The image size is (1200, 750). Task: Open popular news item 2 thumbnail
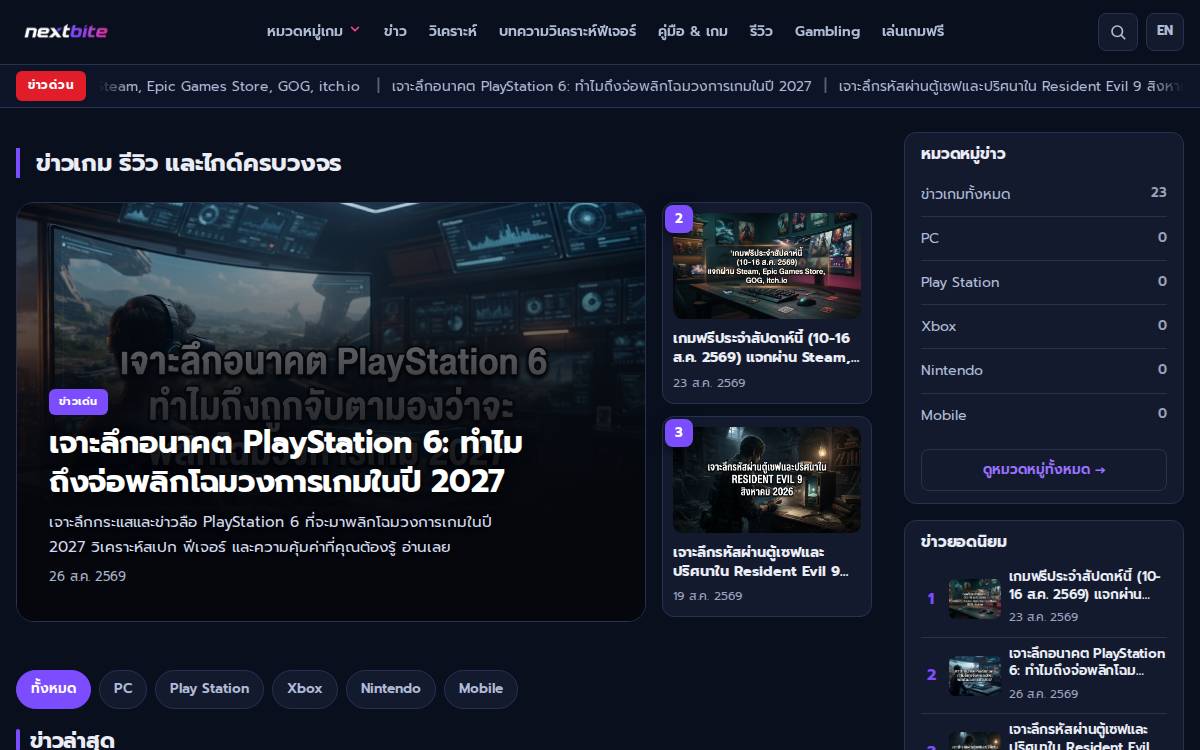pyautogui.click(x=975, y=675)
